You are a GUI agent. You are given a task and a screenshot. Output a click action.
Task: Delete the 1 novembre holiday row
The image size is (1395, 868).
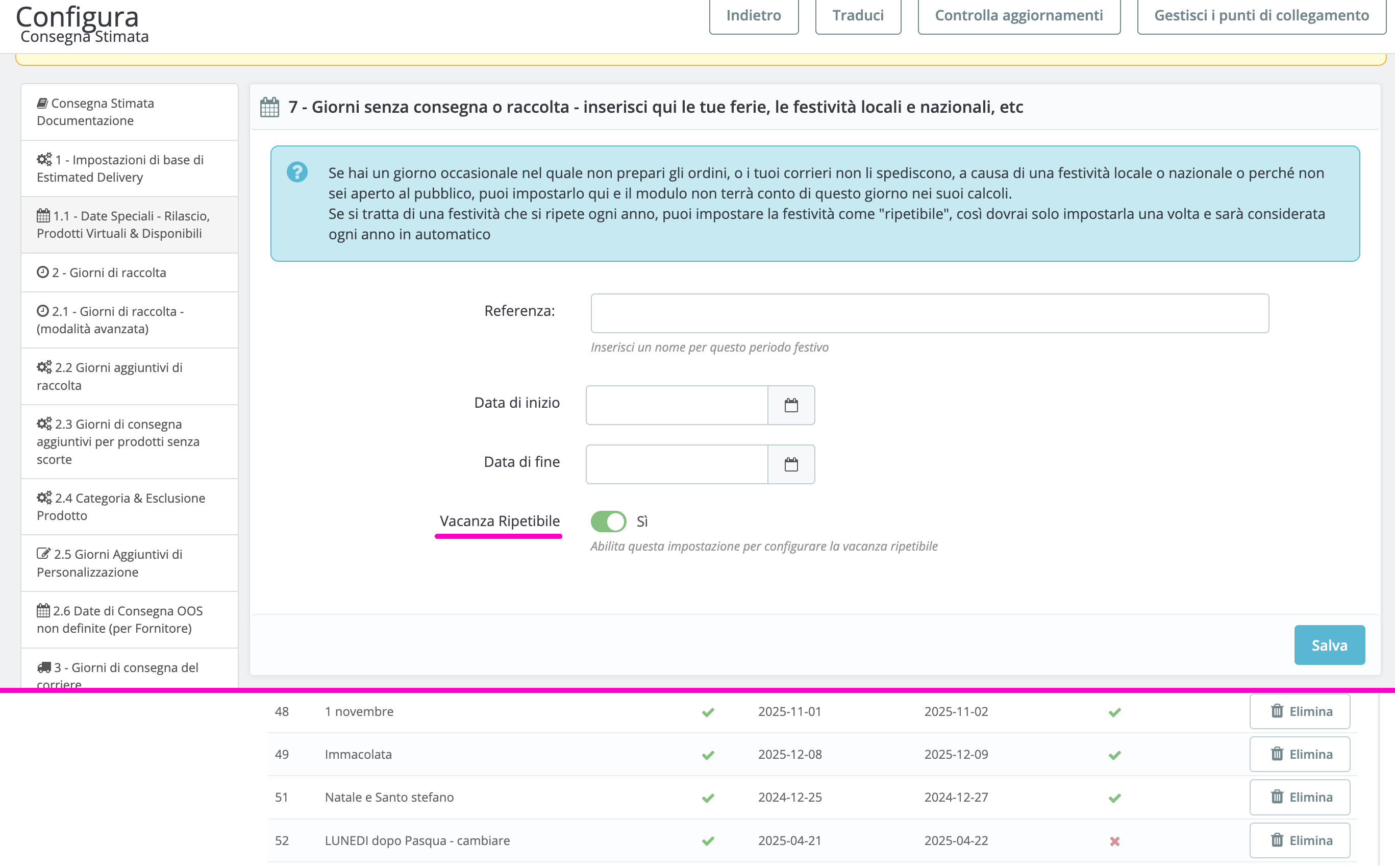coord(1300,711)
